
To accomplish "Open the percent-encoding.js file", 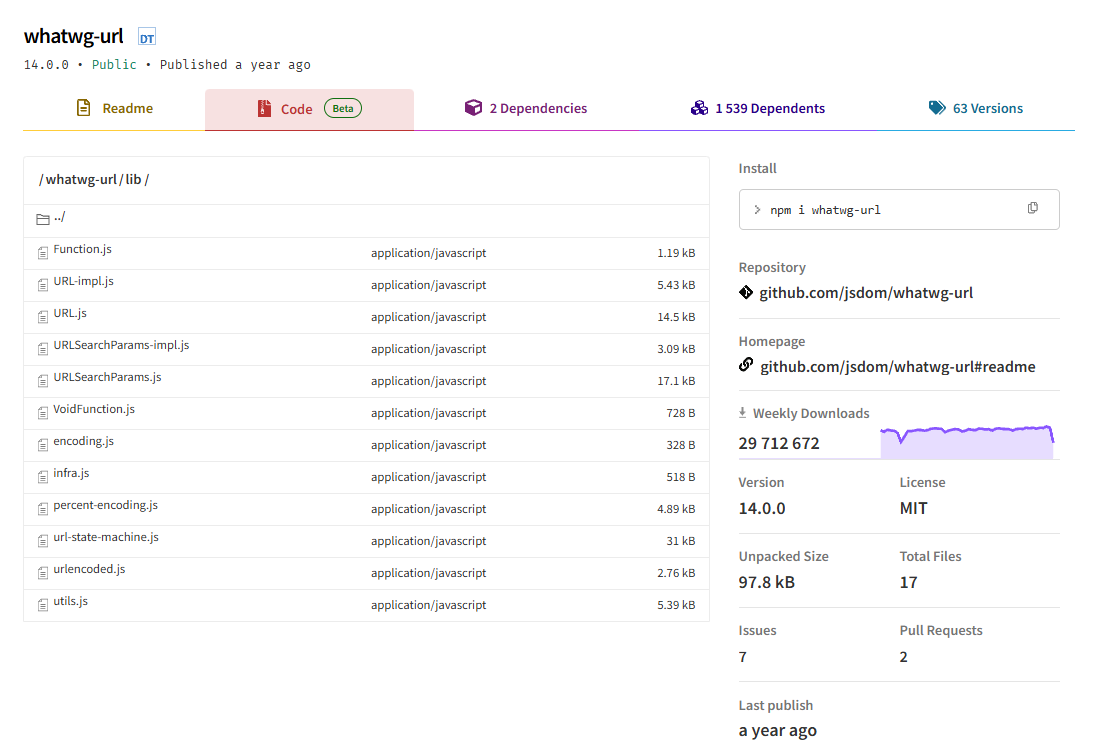I will pyautogui.click(x=105, y=506).
